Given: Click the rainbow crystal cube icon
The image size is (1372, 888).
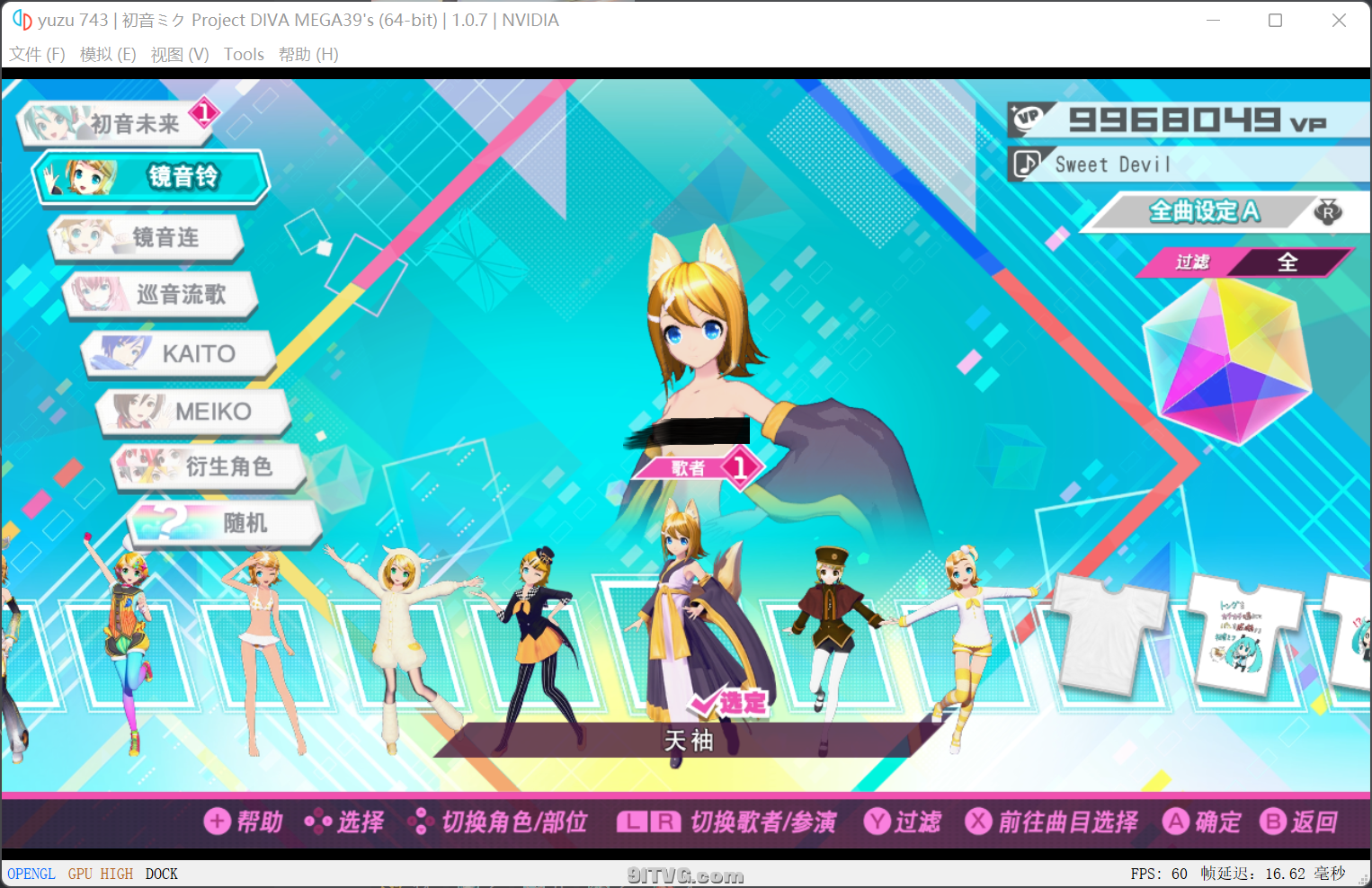Looking at the screenshot, I should (x=1226, y=361).
